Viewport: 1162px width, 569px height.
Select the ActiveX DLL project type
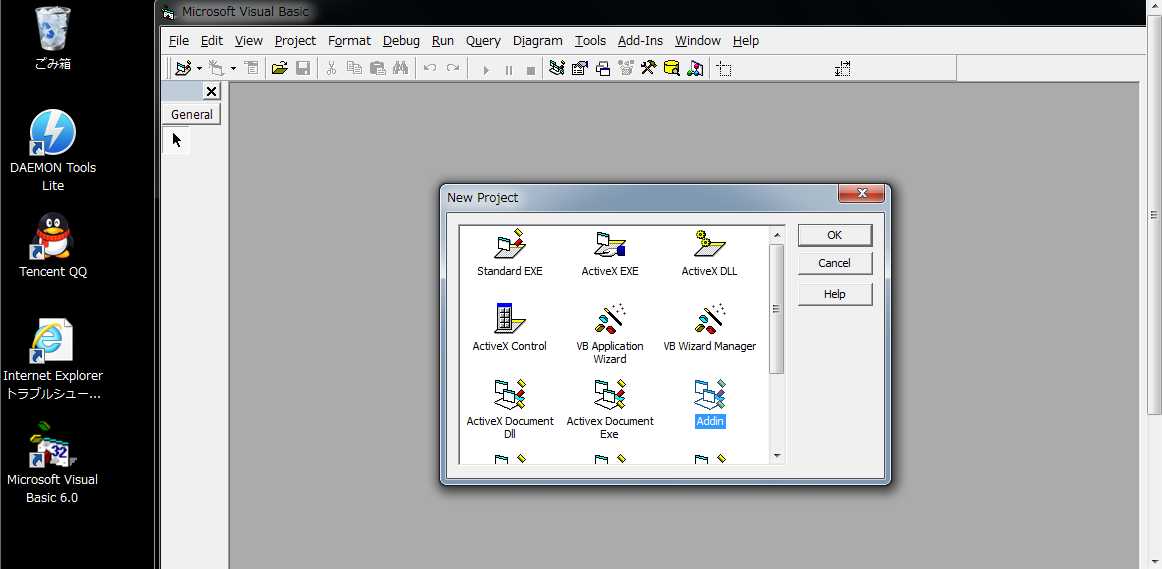(x=709, y=254)
